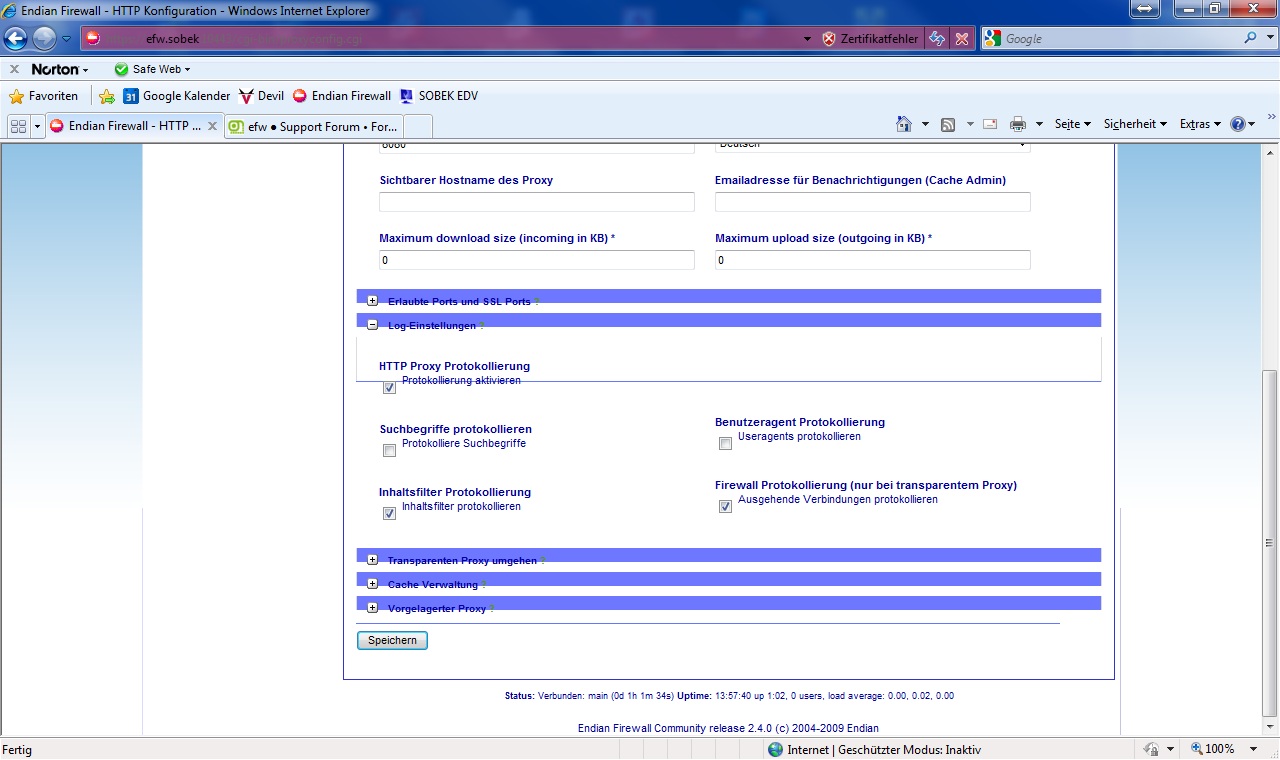This screenshot has height=760, width=1280.
Task: Expand the Cache Verwaltung section
Action: [x=372, y=584]
